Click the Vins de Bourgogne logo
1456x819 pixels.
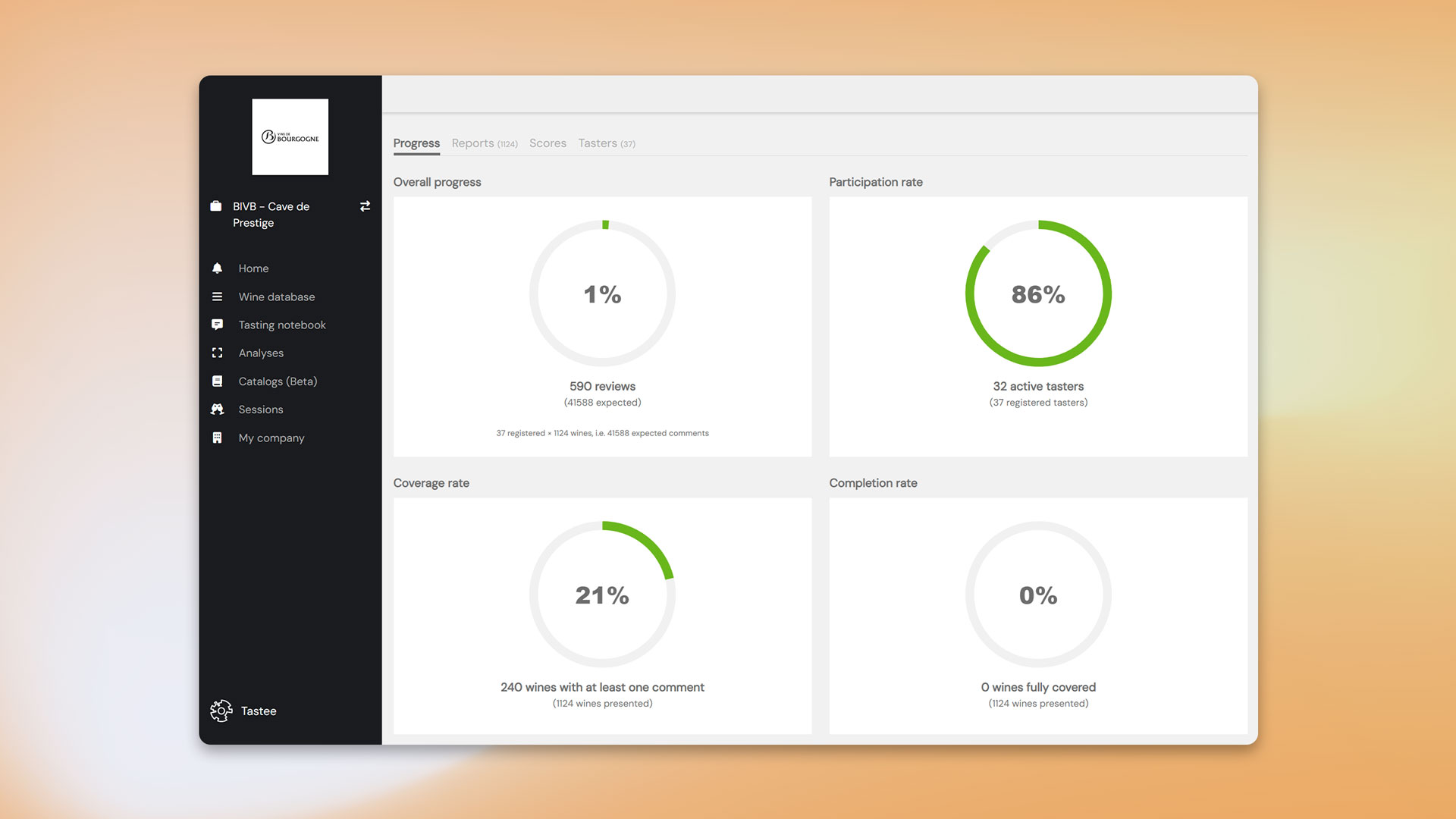(x=290, y=136)
